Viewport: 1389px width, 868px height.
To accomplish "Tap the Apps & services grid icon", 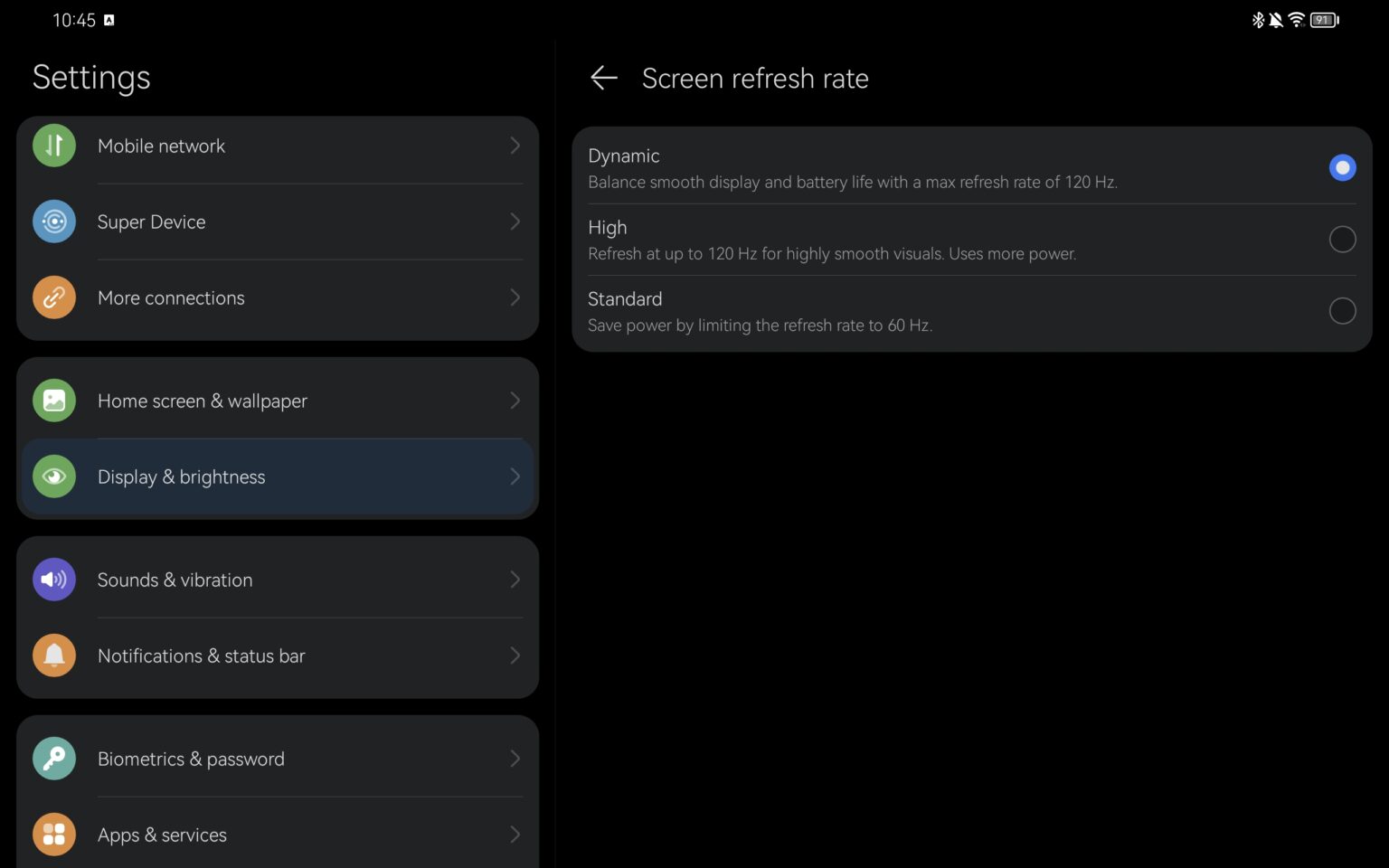I will point(54,835).
